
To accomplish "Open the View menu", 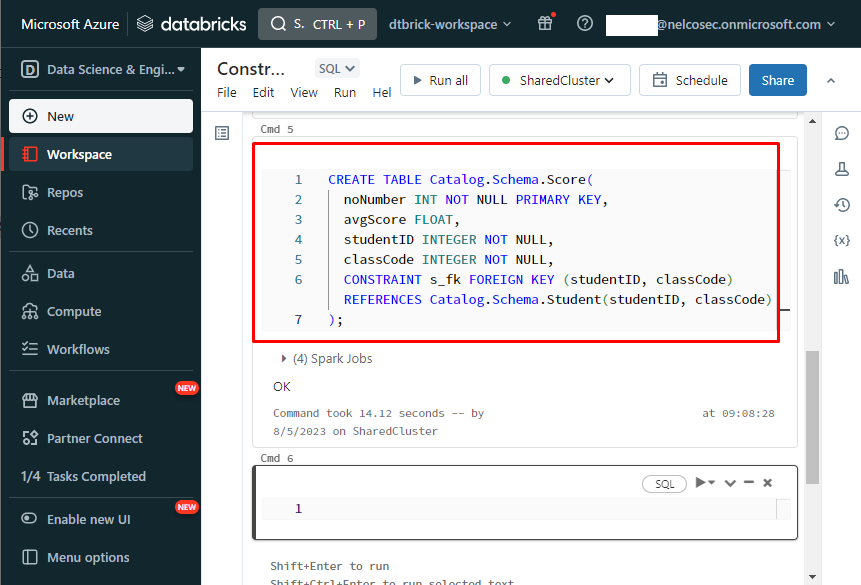I will pos(304,92).
